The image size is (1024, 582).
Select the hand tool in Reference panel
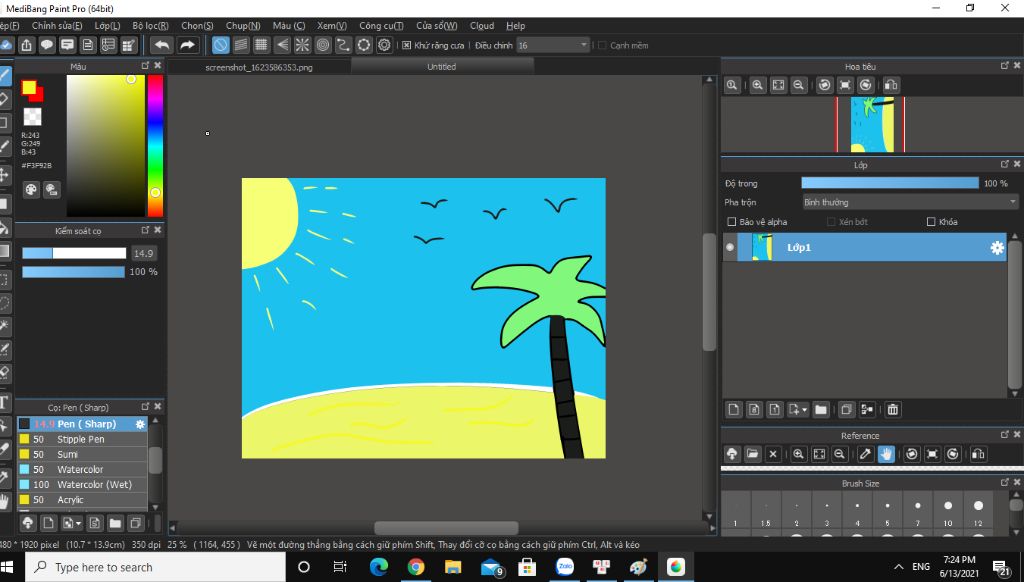[886, 454]
